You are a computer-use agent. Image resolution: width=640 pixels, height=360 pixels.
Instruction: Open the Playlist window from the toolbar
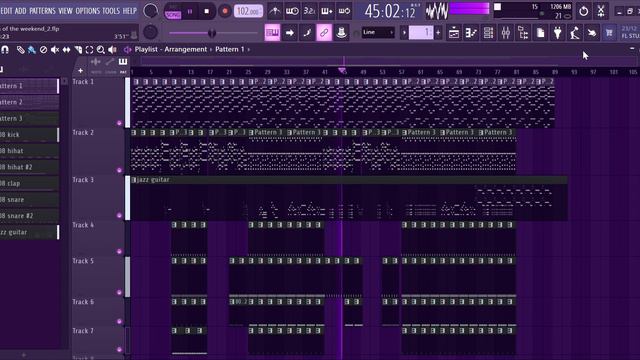click(453, 33)
